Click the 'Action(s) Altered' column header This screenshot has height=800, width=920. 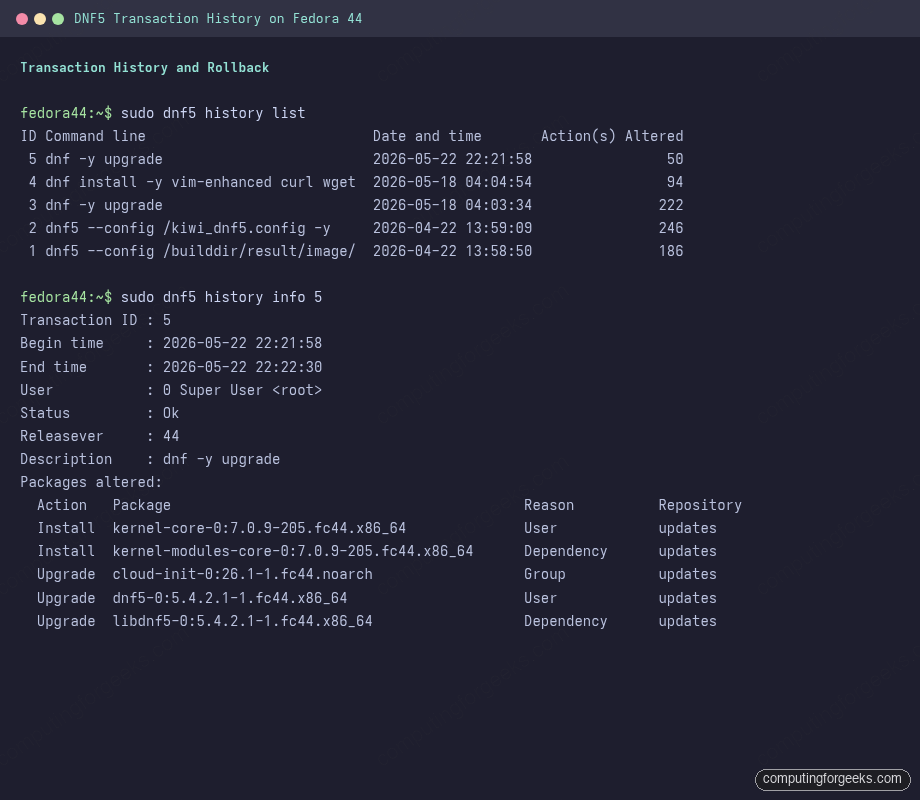pyautogui.click(x=612, y=136)
